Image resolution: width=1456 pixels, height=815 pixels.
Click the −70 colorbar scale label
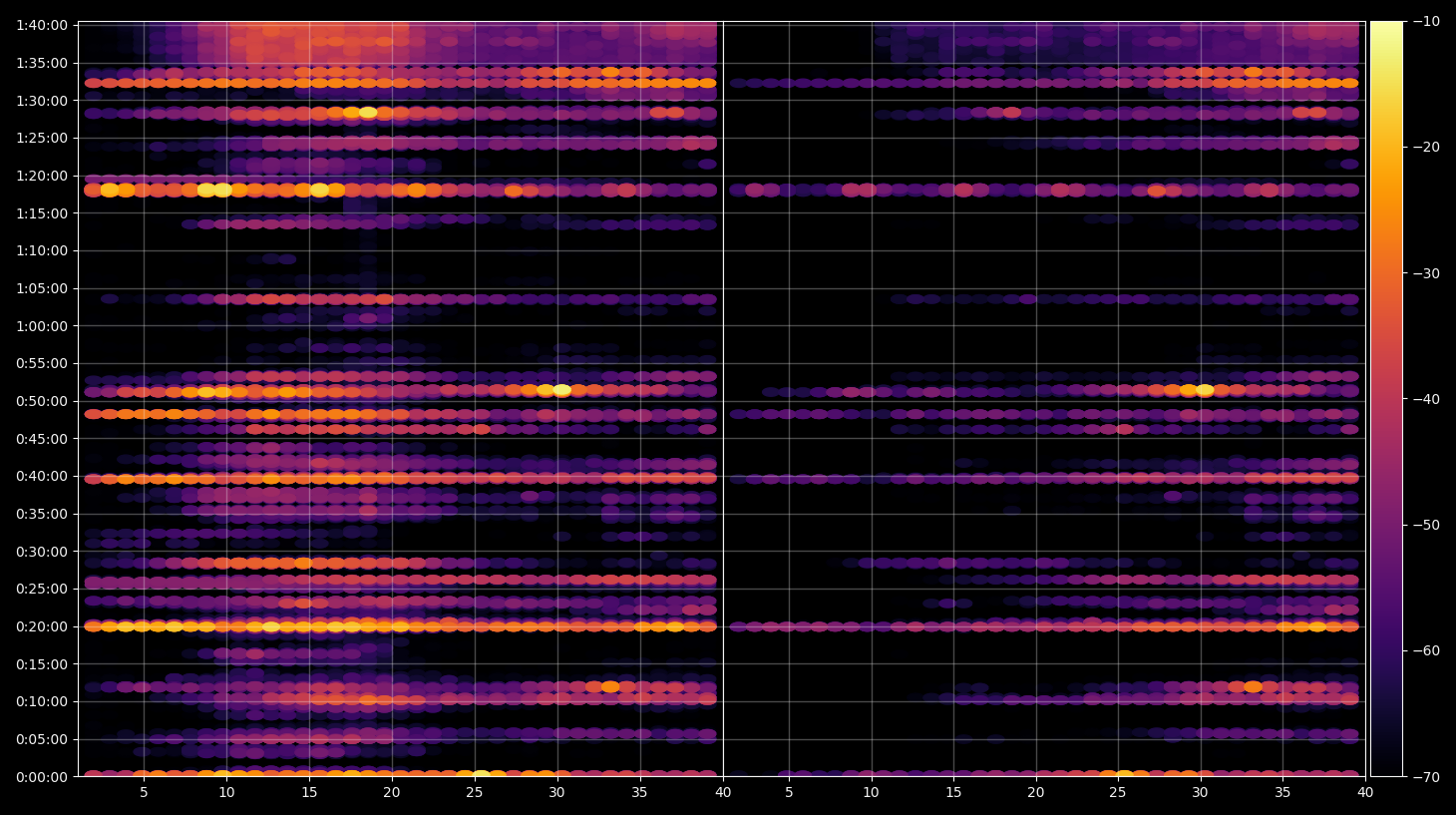click(x=1426, y=776)
